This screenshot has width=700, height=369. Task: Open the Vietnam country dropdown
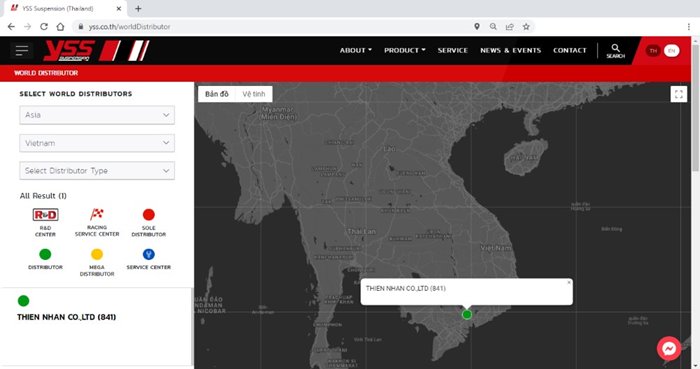97,143
